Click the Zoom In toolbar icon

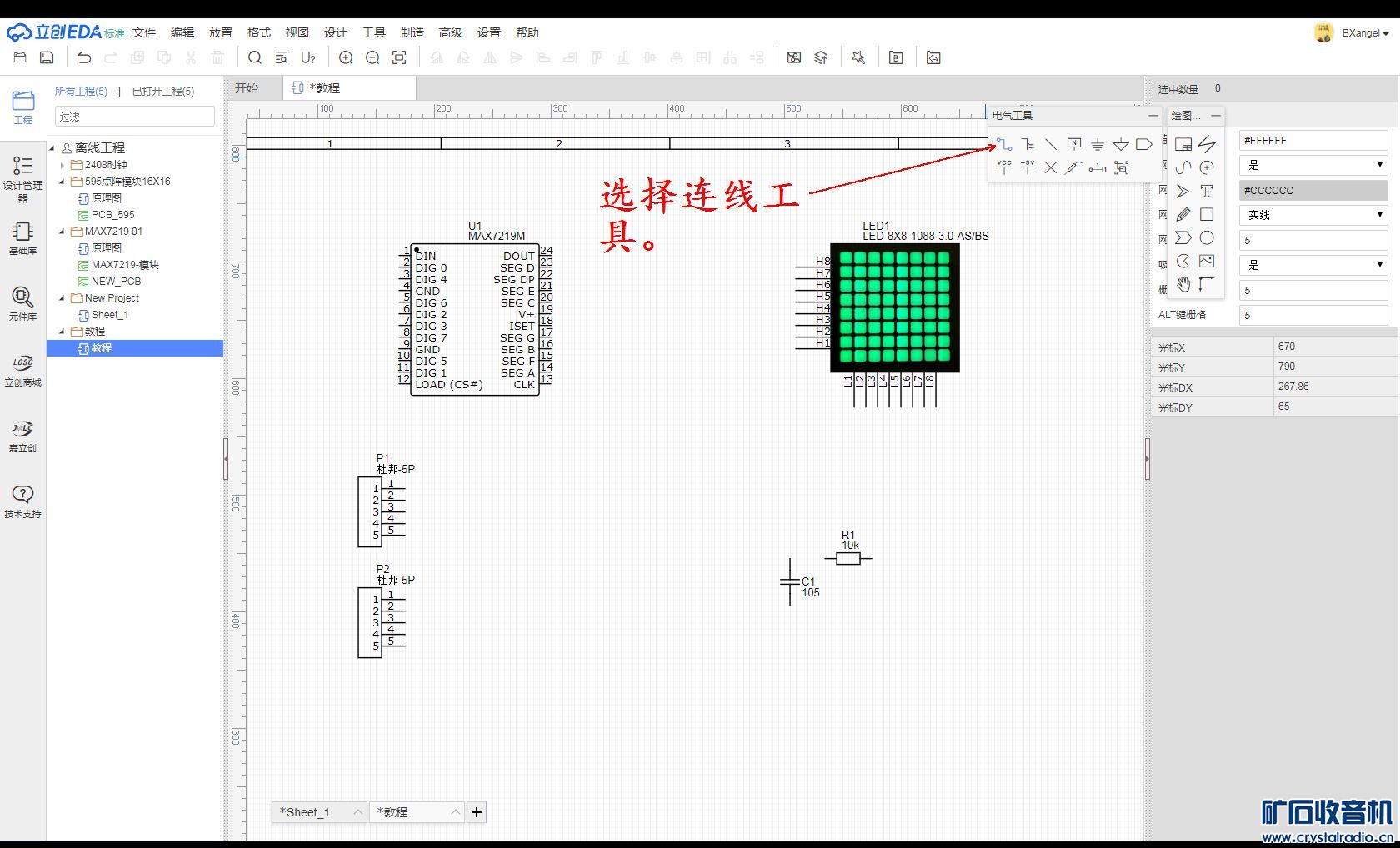pos(346,57)
